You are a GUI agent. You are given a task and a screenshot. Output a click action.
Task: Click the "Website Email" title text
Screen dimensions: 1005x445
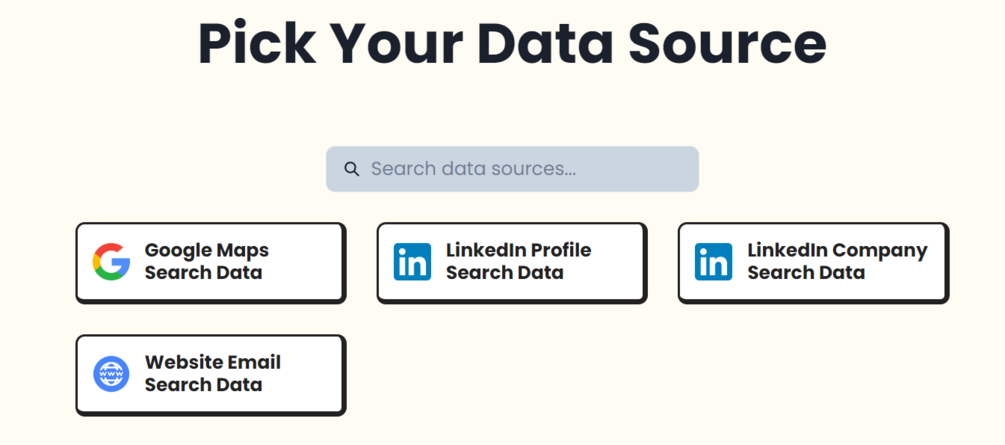(x=213, y=362)
